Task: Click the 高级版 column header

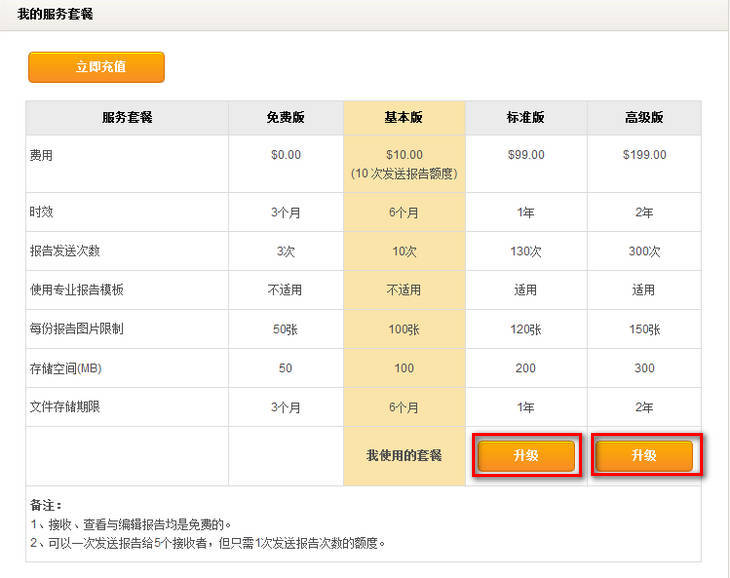Action: (x=644, y=117)
